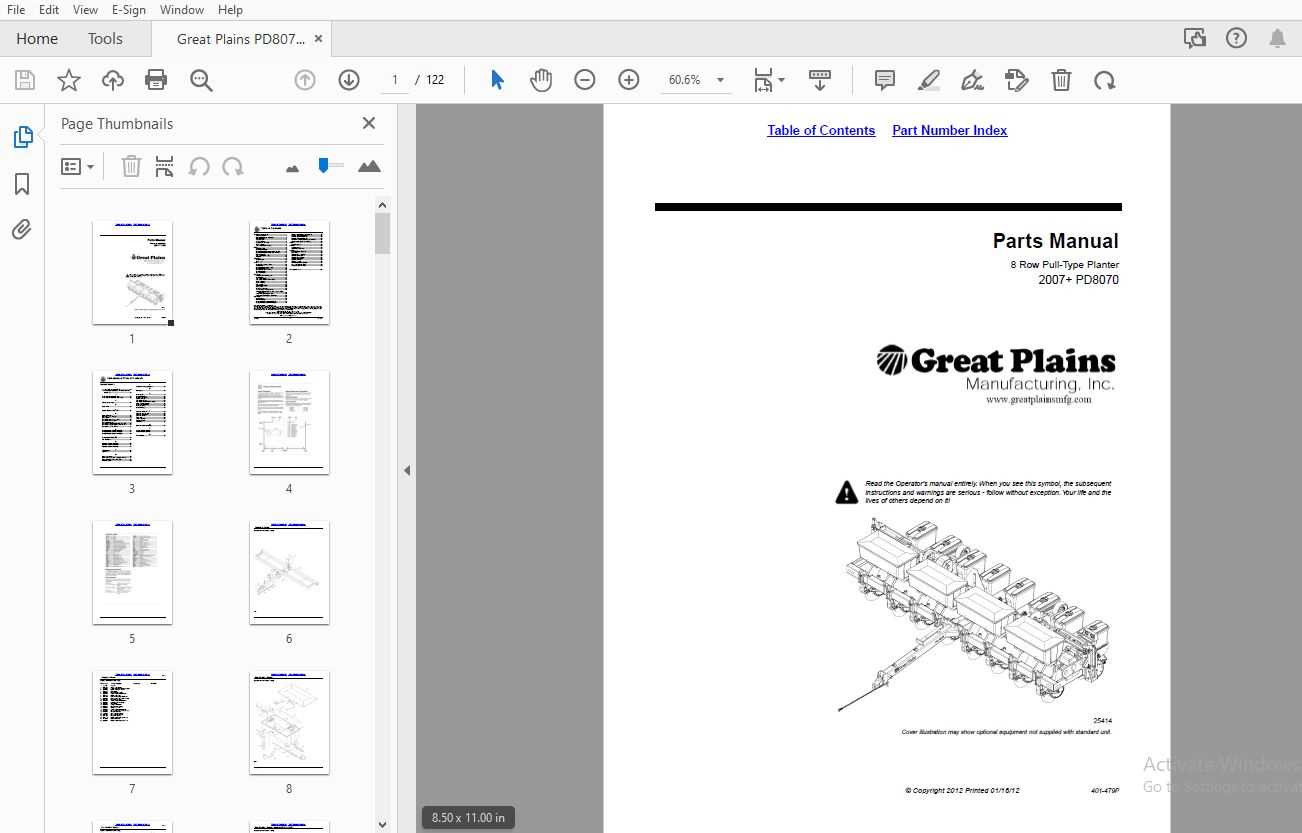The image size is (1302, 833).
Task: Open the Window menu
Action: [x=182, y=9]
